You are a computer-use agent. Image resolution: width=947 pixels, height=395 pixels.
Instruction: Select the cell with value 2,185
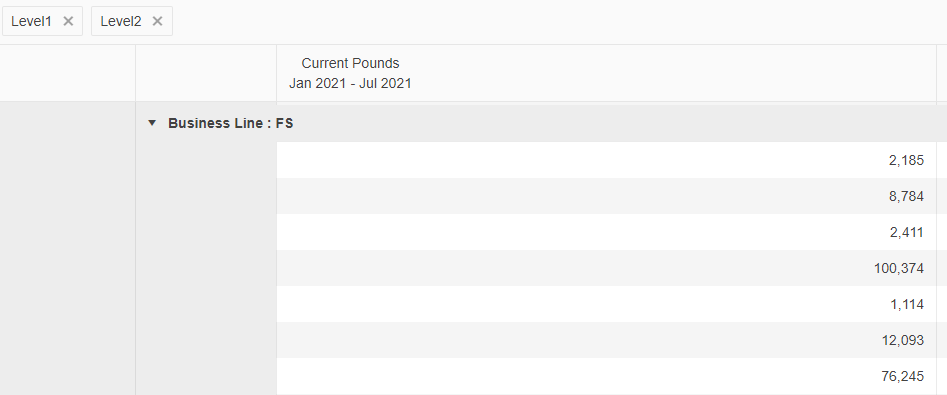tap(606, 160)
